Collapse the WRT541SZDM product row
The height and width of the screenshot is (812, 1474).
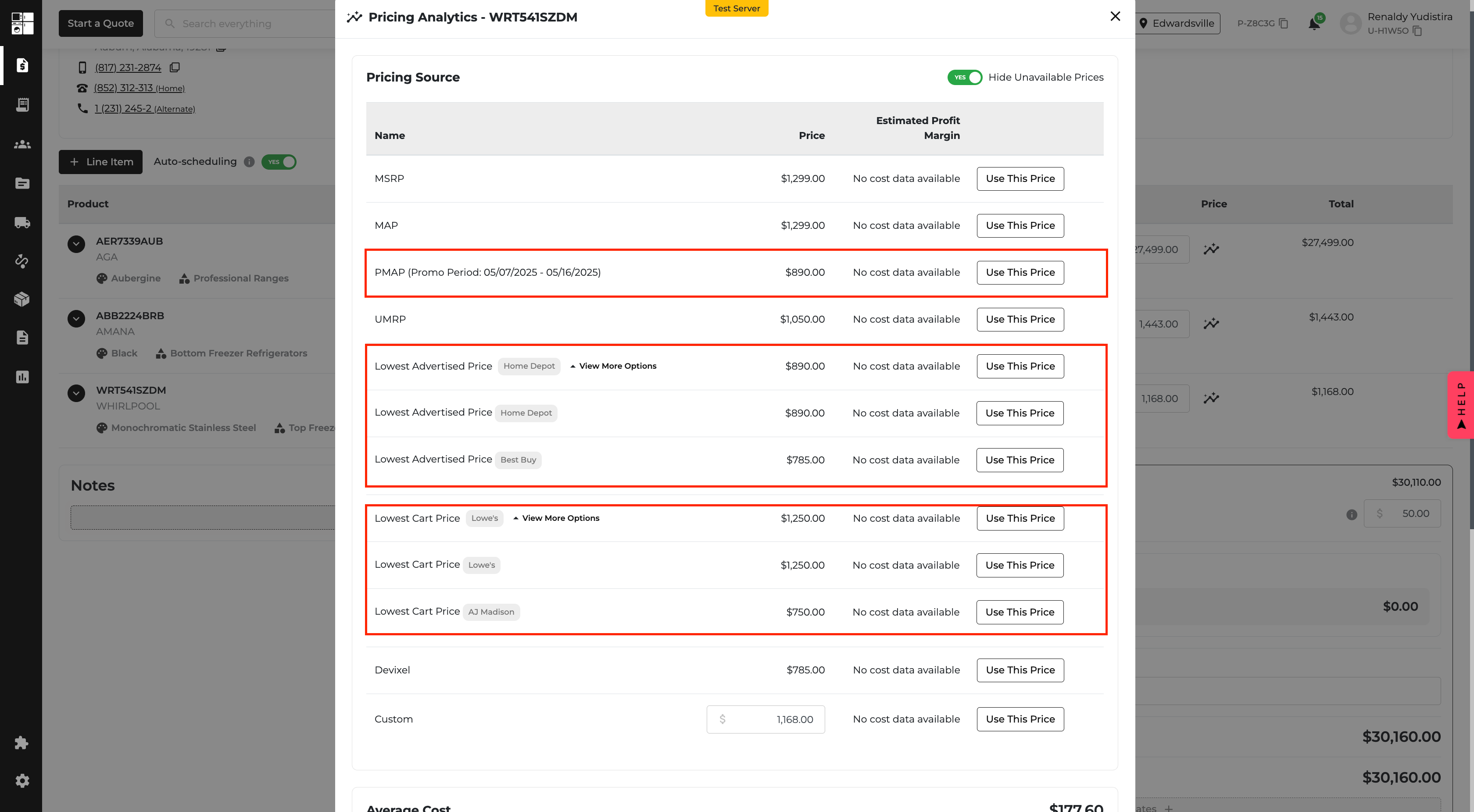point(76,393)
